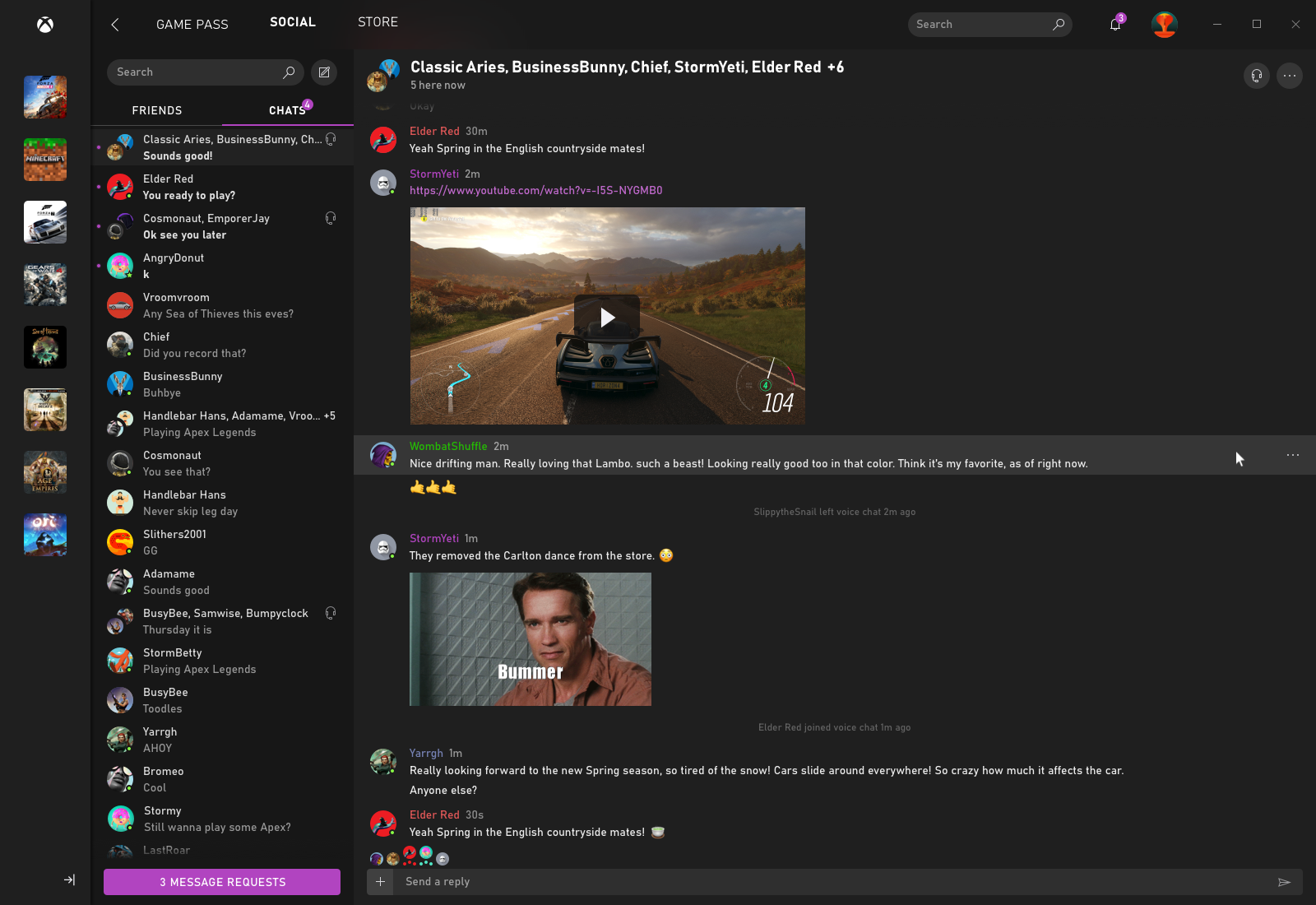Open notifications bell
Viewport: 1316px width, 905px height.
pos(1115,24)
